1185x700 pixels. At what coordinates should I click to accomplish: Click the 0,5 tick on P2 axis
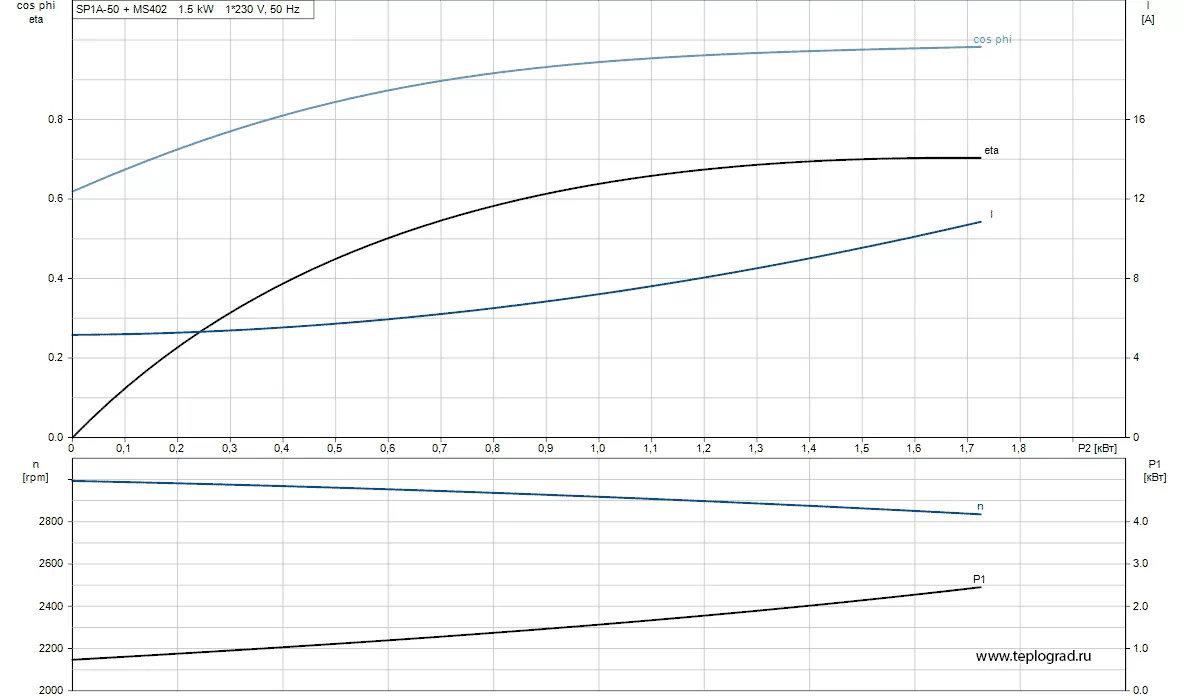click(x=334, y=448)
